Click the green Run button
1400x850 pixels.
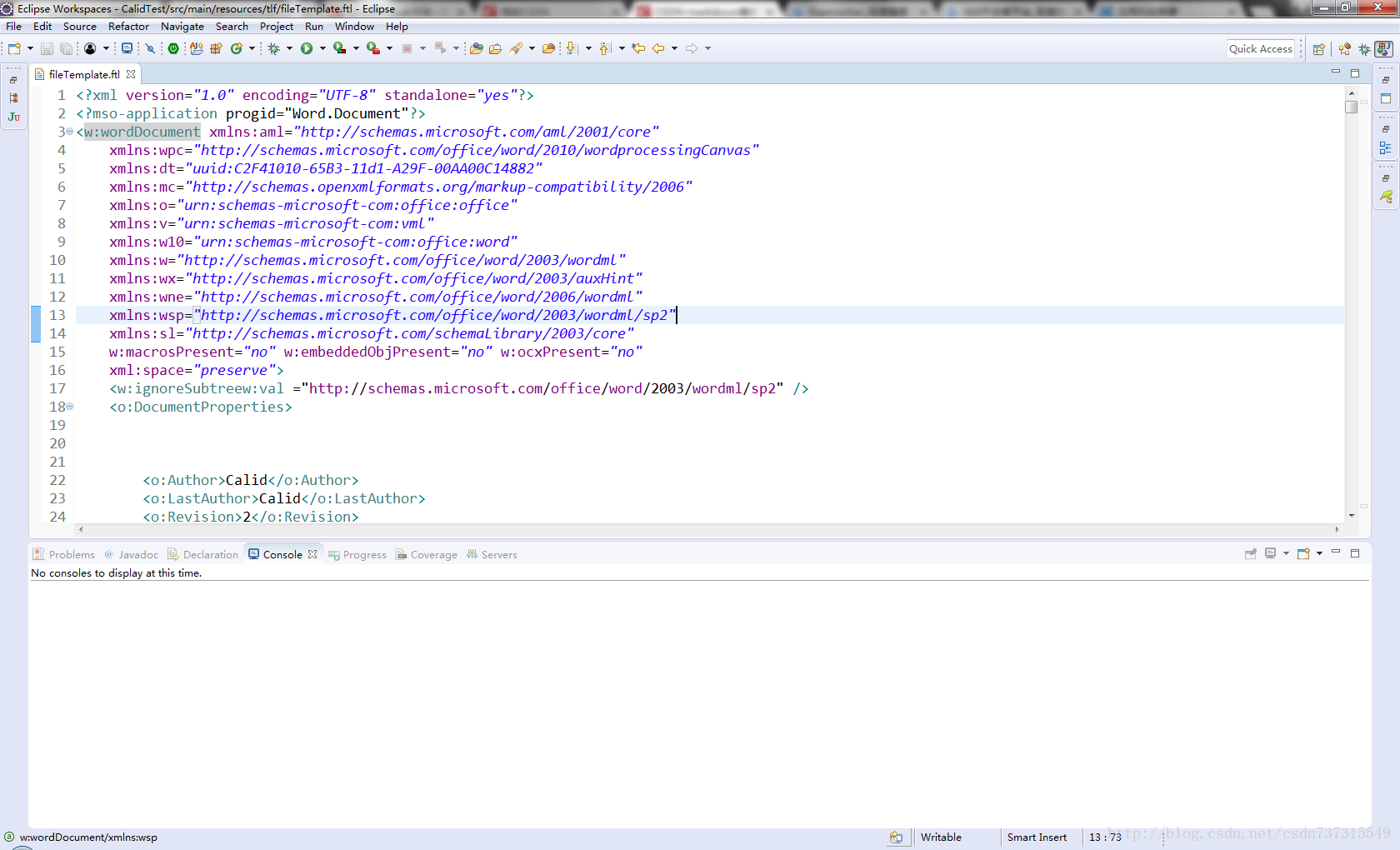click(307, 48)
